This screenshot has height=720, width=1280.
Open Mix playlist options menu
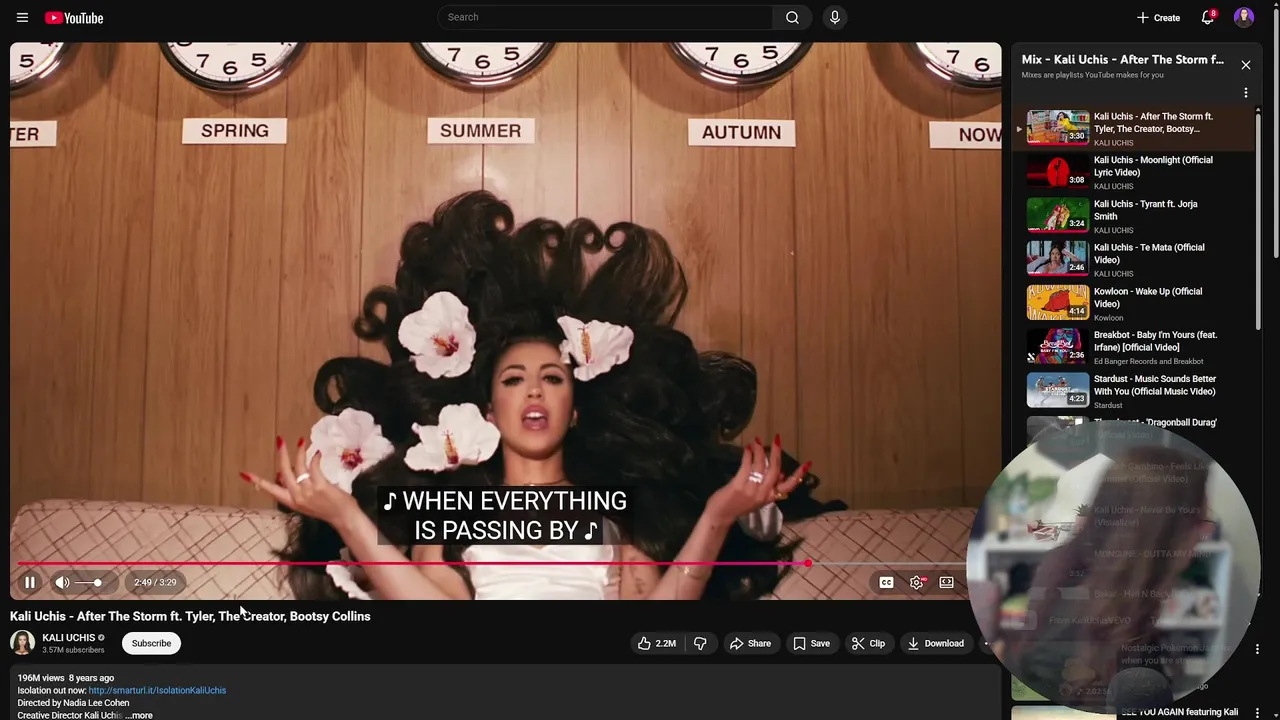click(1246, 92)
